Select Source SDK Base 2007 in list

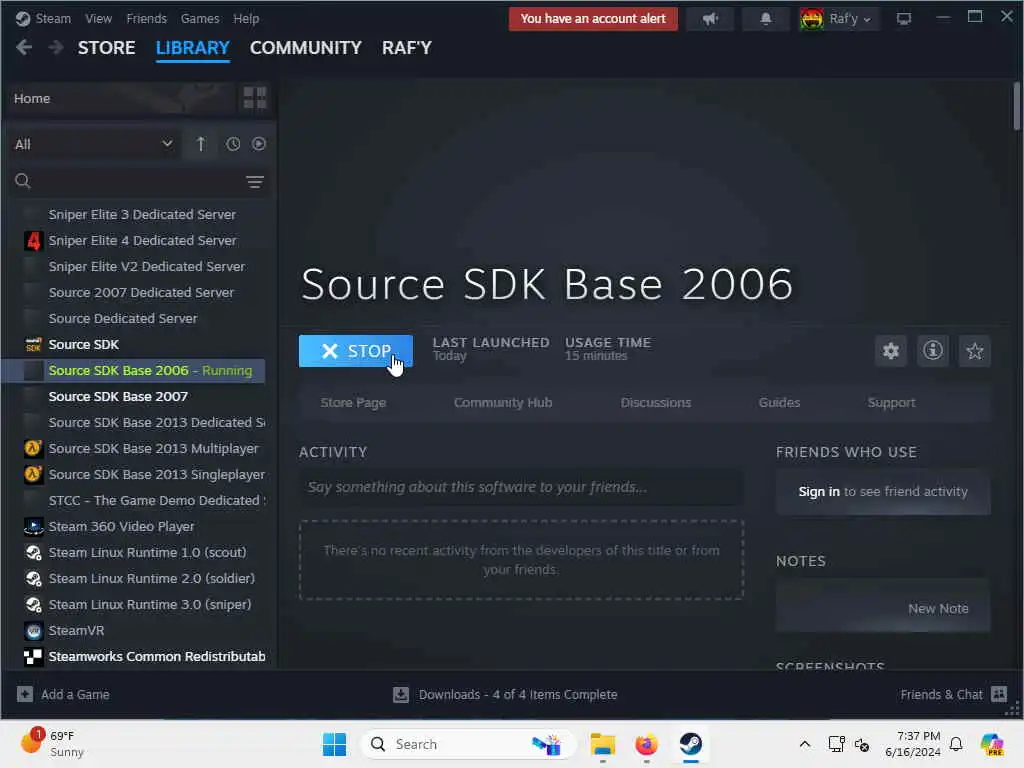point(118,396)
